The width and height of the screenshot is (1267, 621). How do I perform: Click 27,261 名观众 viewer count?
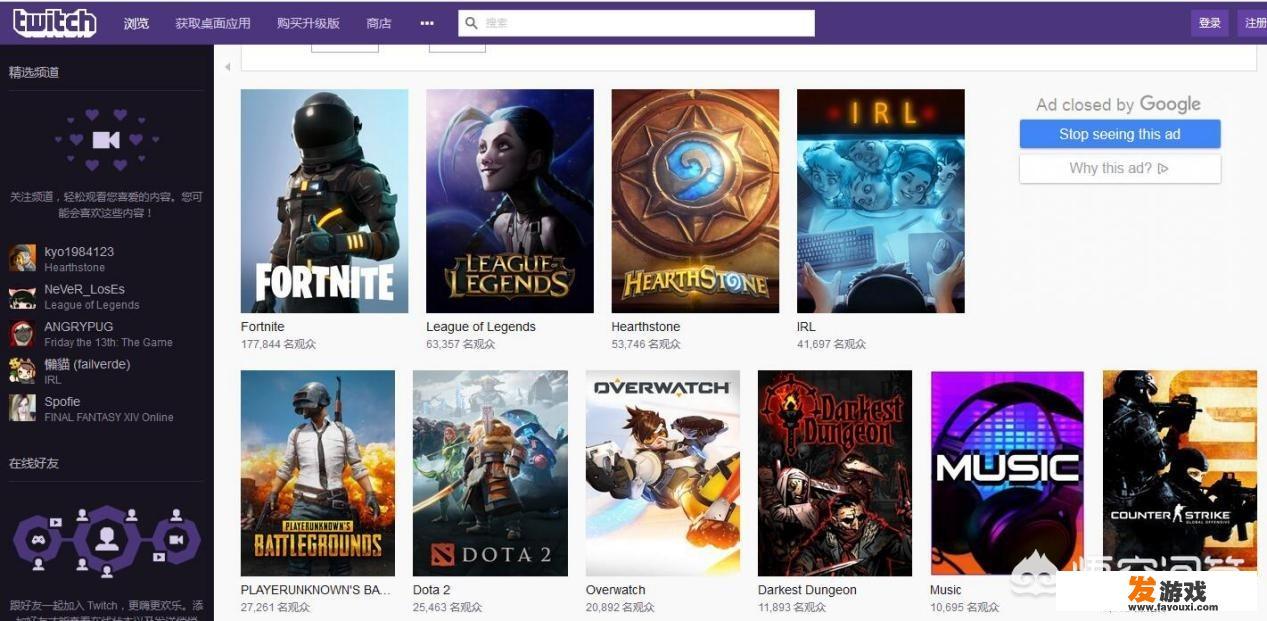point(275,607)
